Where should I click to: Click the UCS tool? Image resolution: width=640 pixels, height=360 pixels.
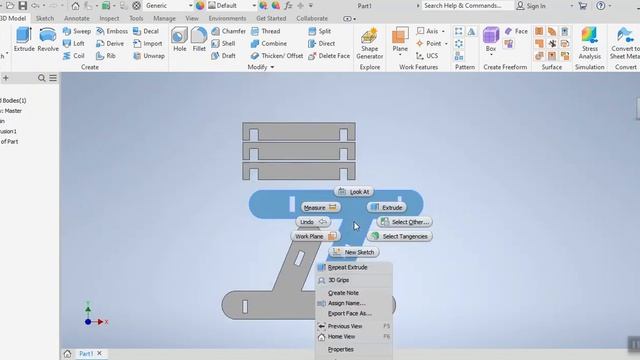point(427,56)
